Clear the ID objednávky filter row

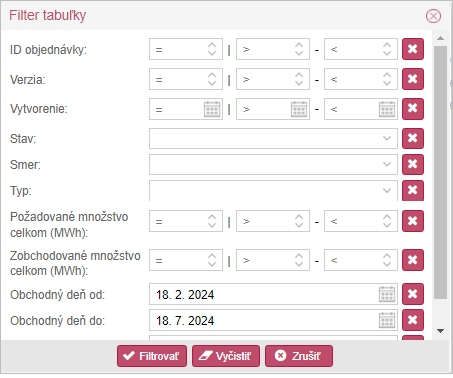click(413, 49)
